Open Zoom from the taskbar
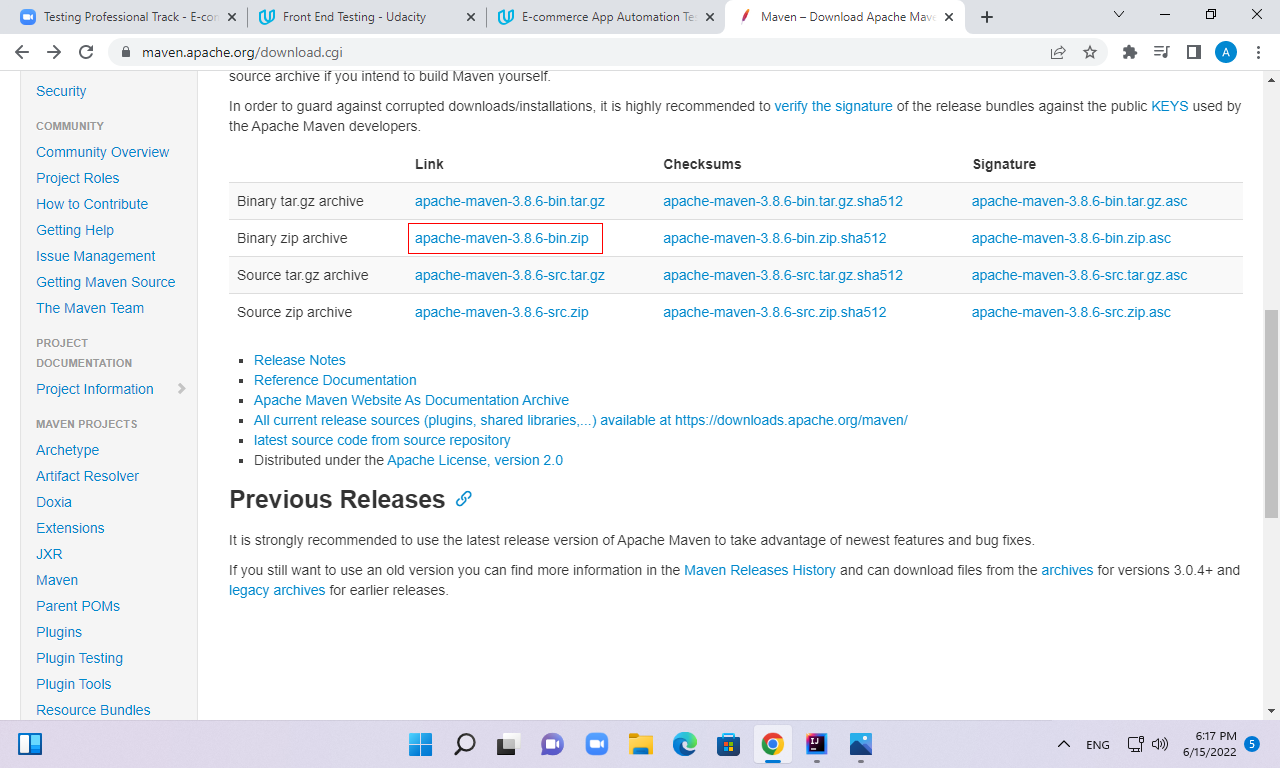Screen dimensions: 1280x768 [x=597, y=744]
